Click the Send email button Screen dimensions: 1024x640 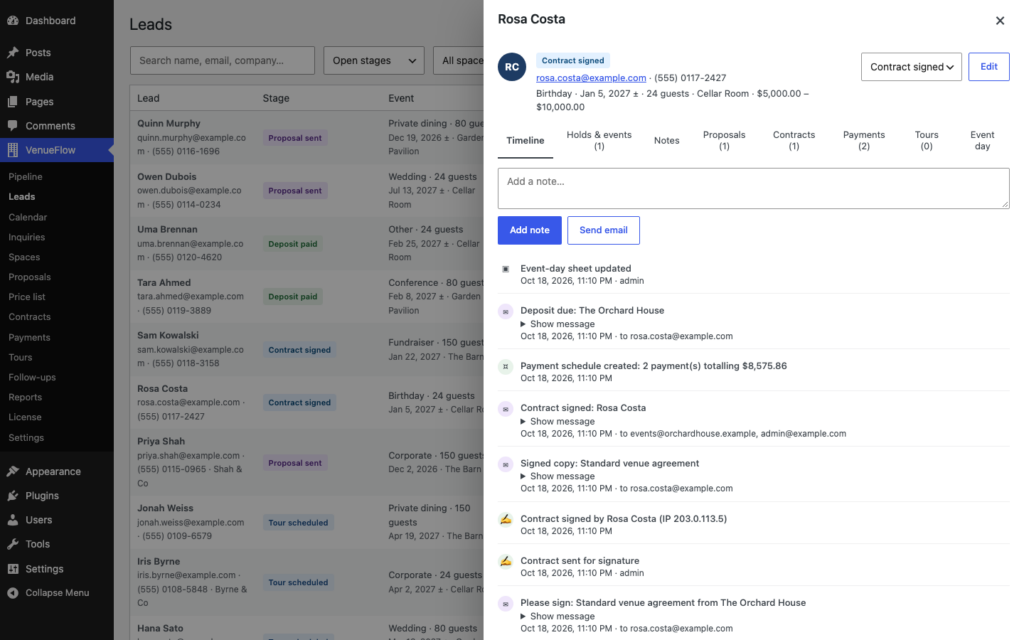pos(603,230)
